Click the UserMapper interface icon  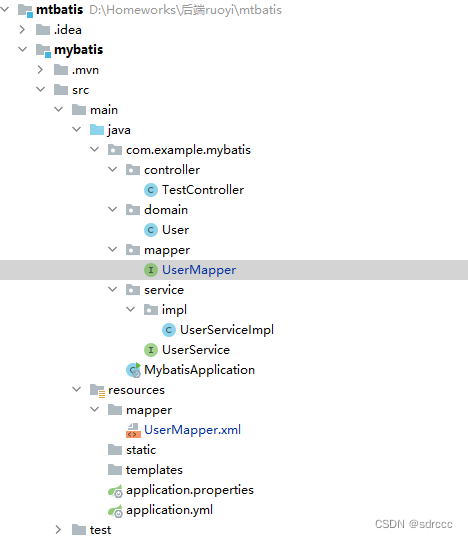pos(151,270)
